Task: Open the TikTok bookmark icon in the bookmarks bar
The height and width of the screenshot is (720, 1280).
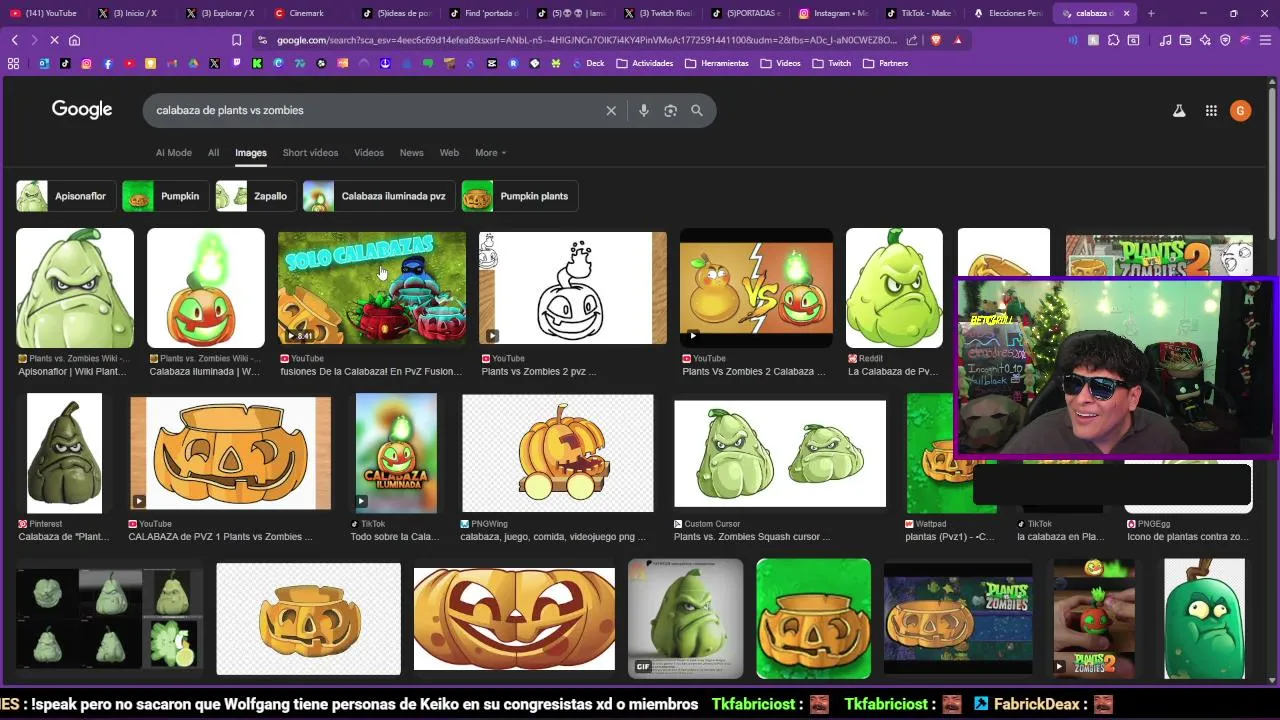Action: pyautogui.click(x=65, y=63)
